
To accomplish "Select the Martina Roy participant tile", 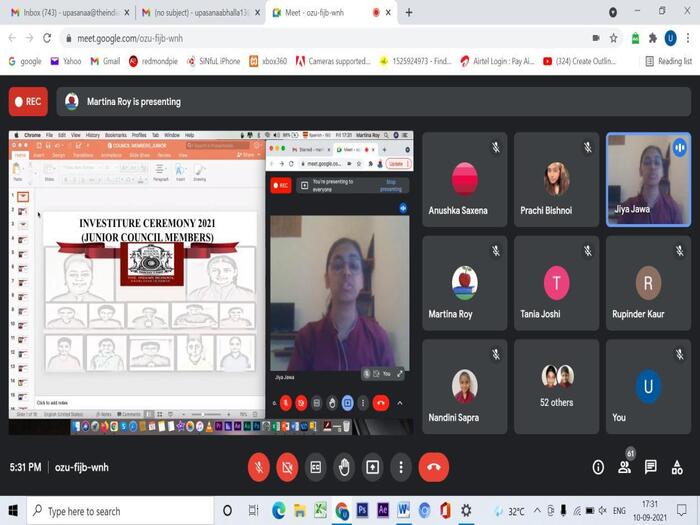I will point(464,283).
